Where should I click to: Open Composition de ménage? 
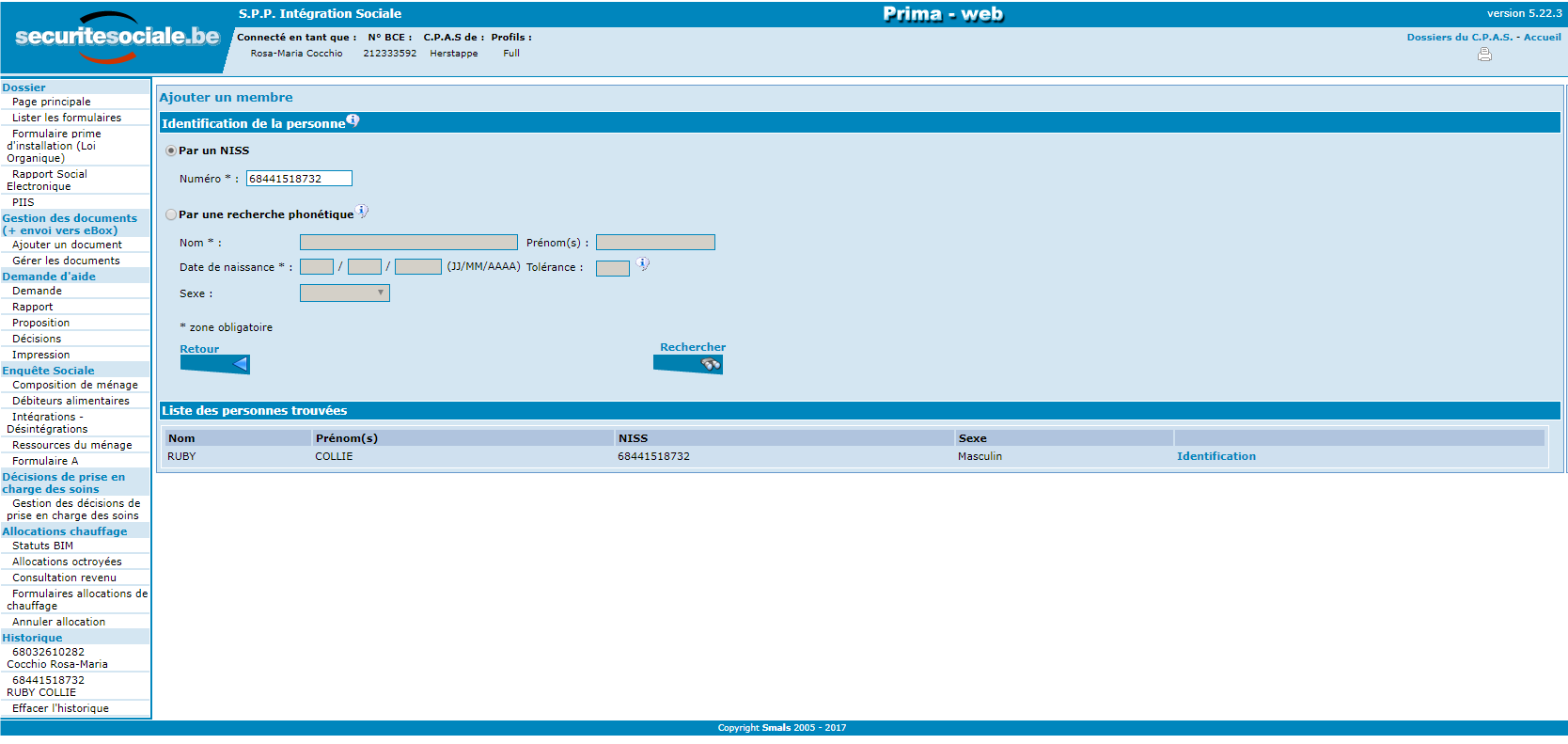tap(75, 385)
